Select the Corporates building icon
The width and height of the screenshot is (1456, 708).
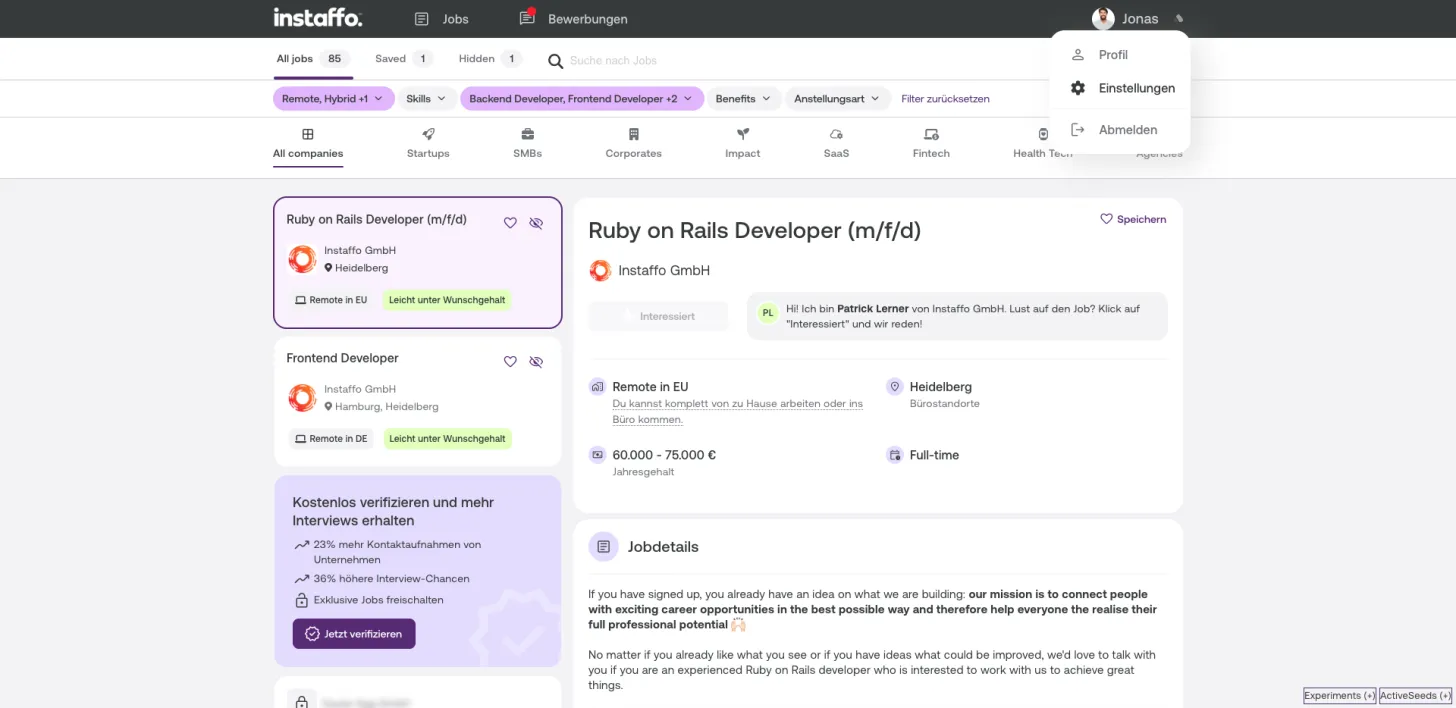pyautogui.click(x=634, y=134)
